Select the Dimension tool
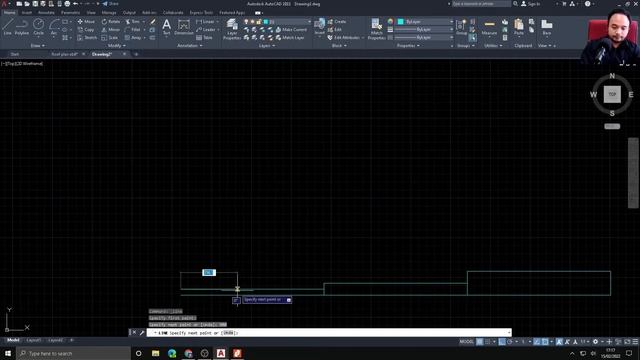This screenshot has width=640, height=360. (184, 27)
